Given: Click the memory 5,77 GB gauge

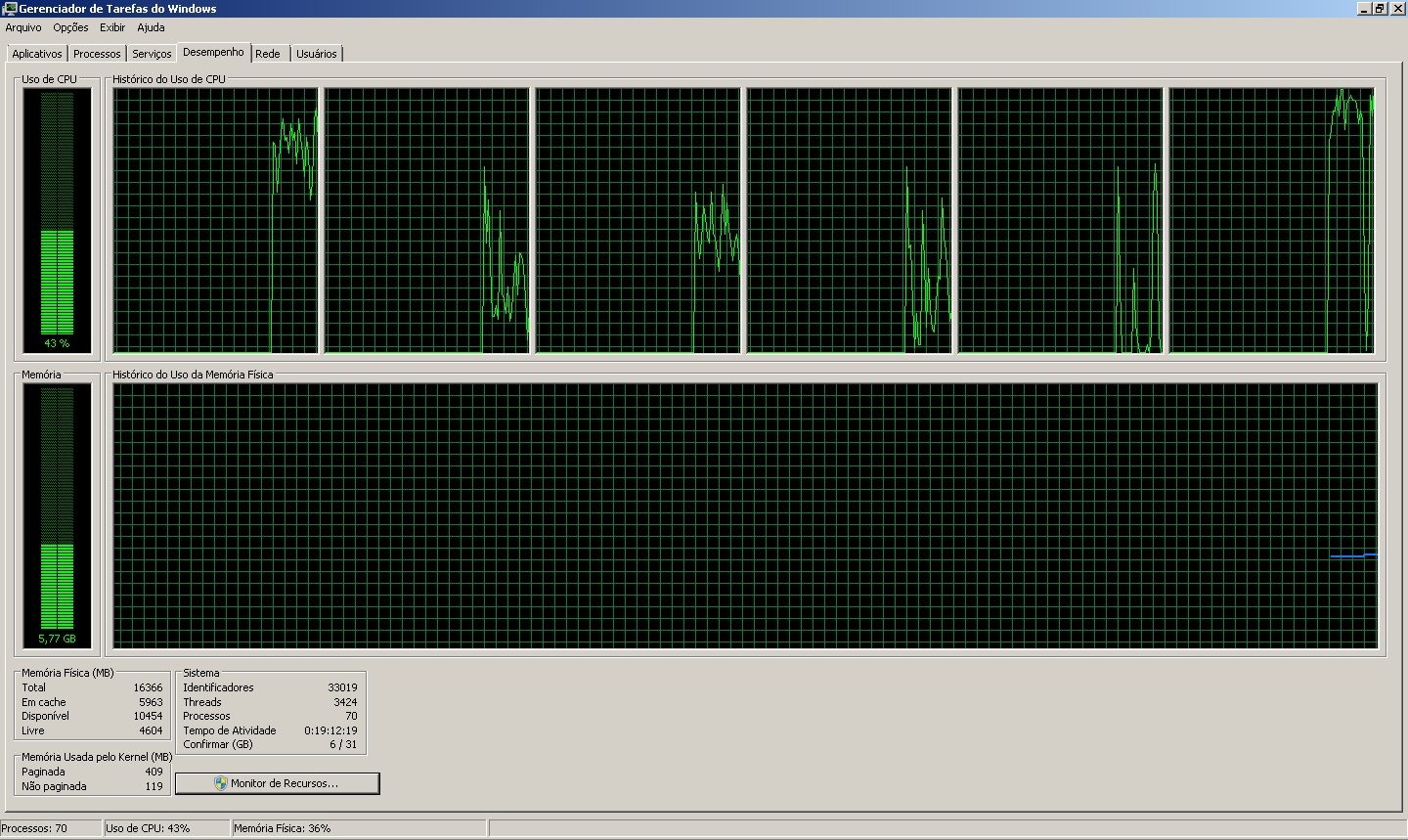Looking at the screenshot, I should click(57, 515).
